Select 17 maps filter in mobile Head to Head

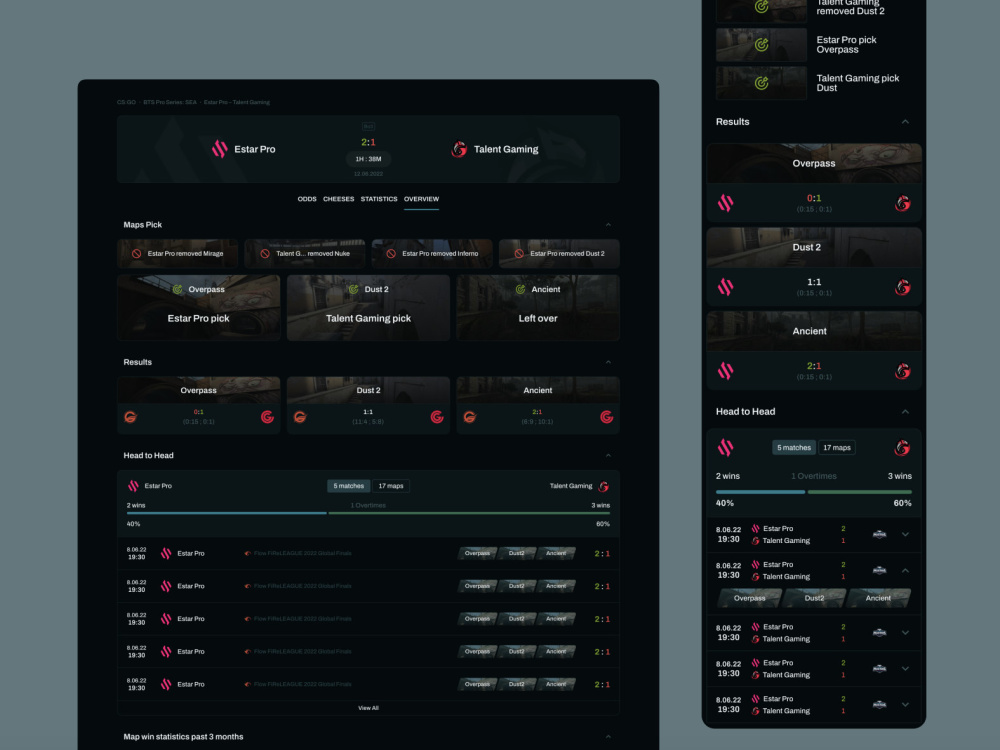(837, 448)
